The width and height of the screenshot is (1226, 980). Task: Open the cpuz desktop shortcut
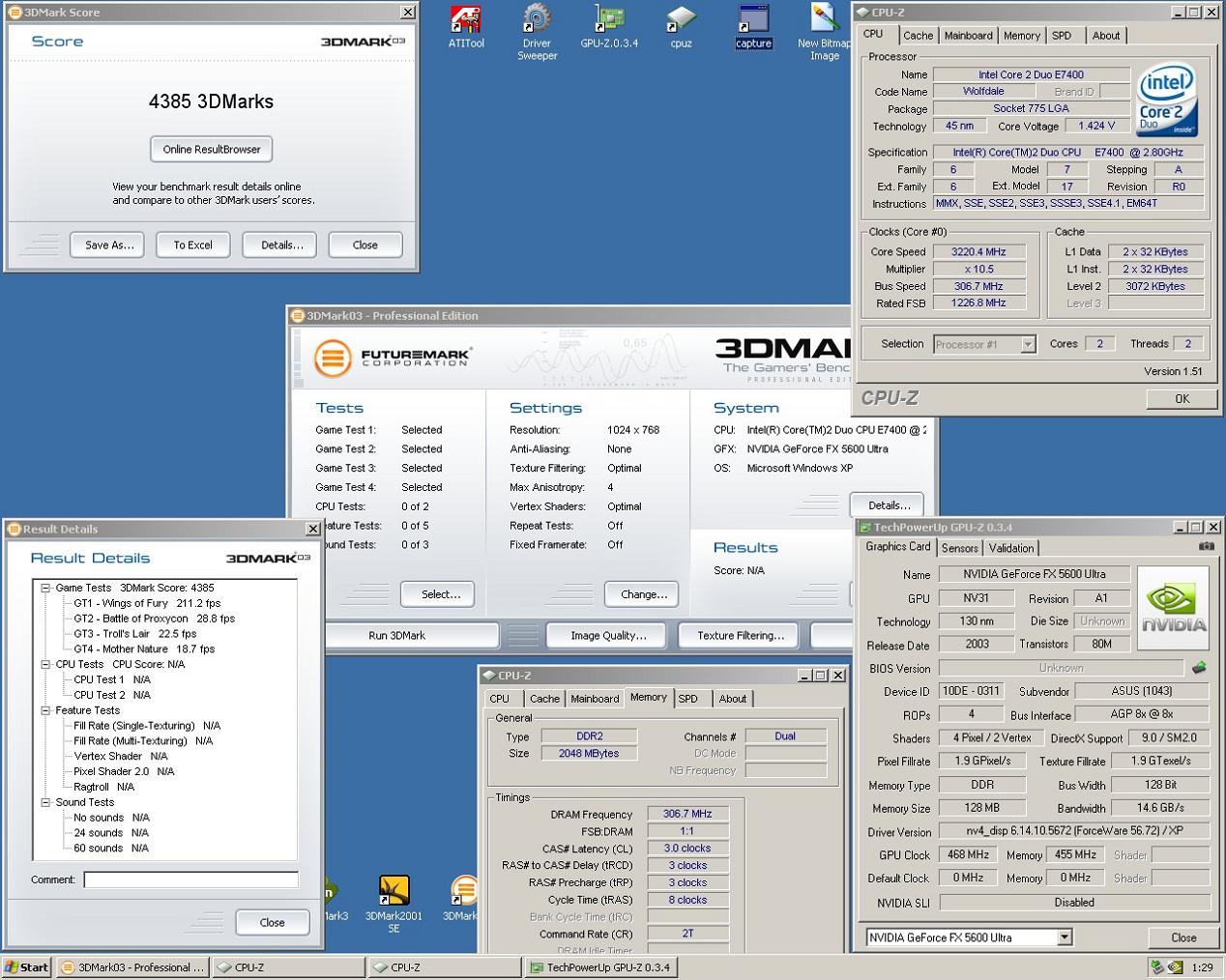click(x=681, y=27)
